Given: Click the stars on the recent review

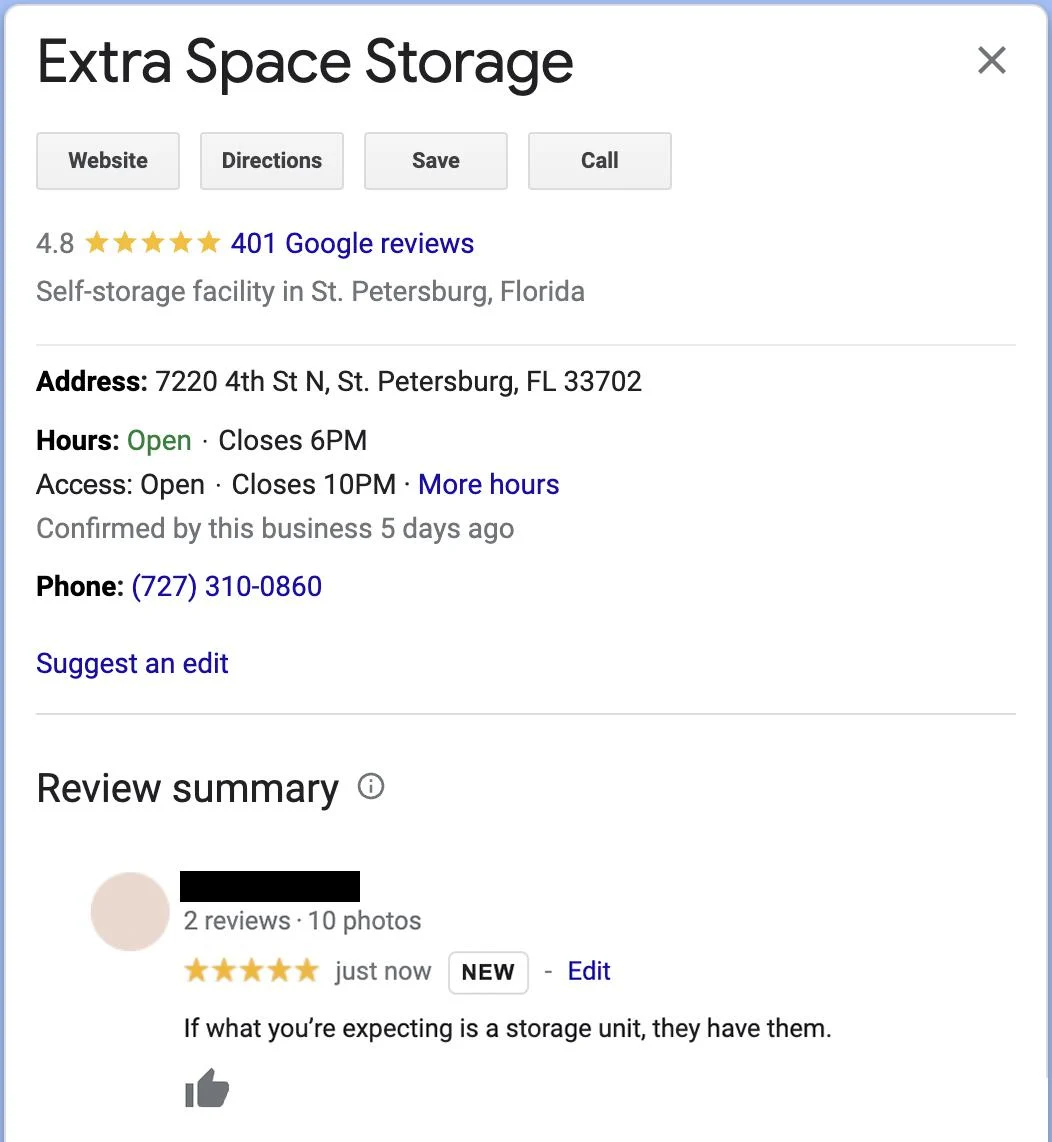Looking at the screenshot, I should tap(251, 969).
